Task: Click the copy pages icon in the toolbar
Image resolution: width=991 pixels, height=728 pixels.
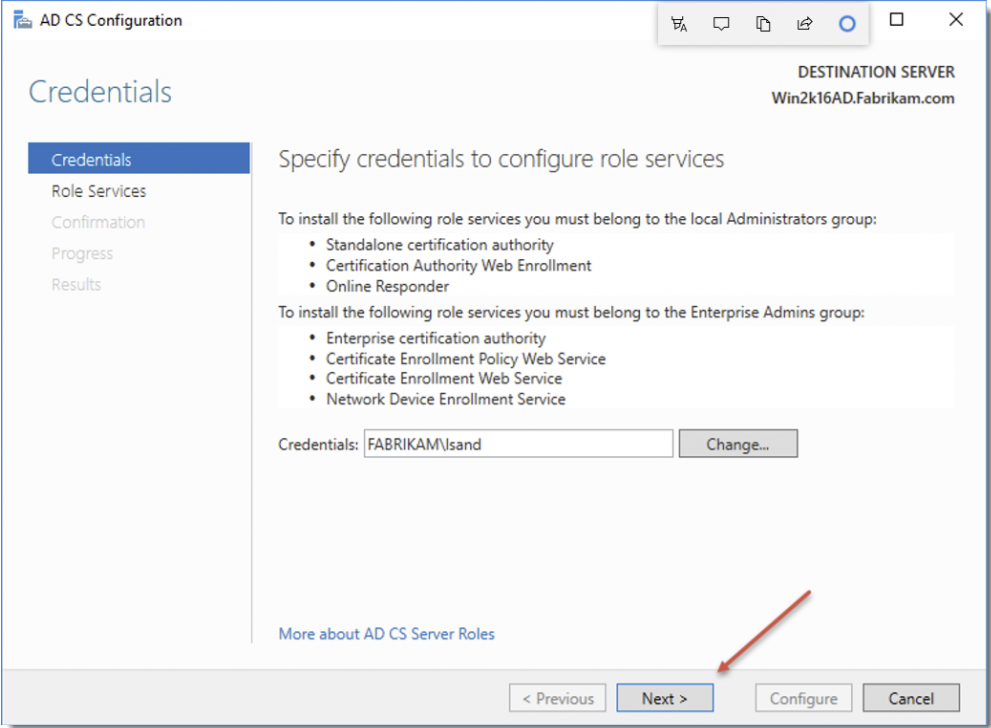Action: (763, 24)
